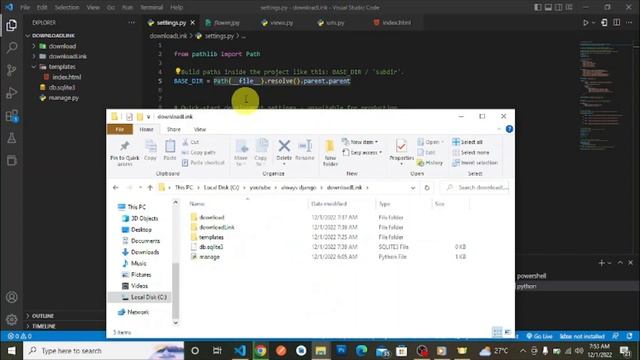This screenshot has width=640, height=360.
Task: Click the Run Python File play icon
Action: [x=585, y=23]
